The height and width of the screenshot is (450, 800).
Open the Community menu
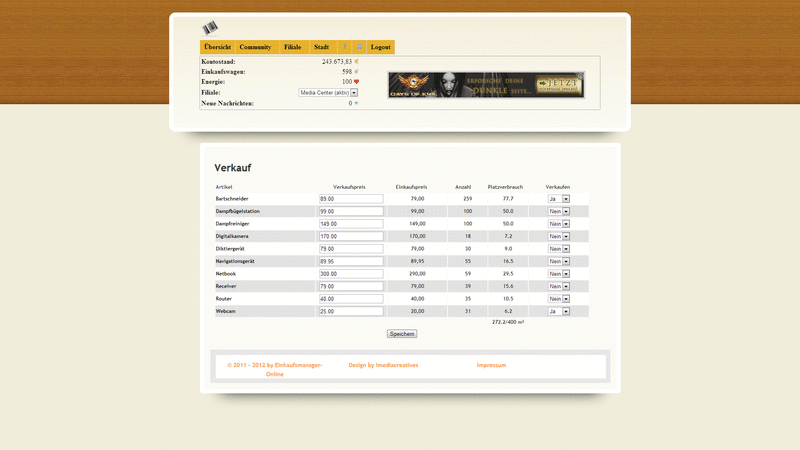(255, 47)
